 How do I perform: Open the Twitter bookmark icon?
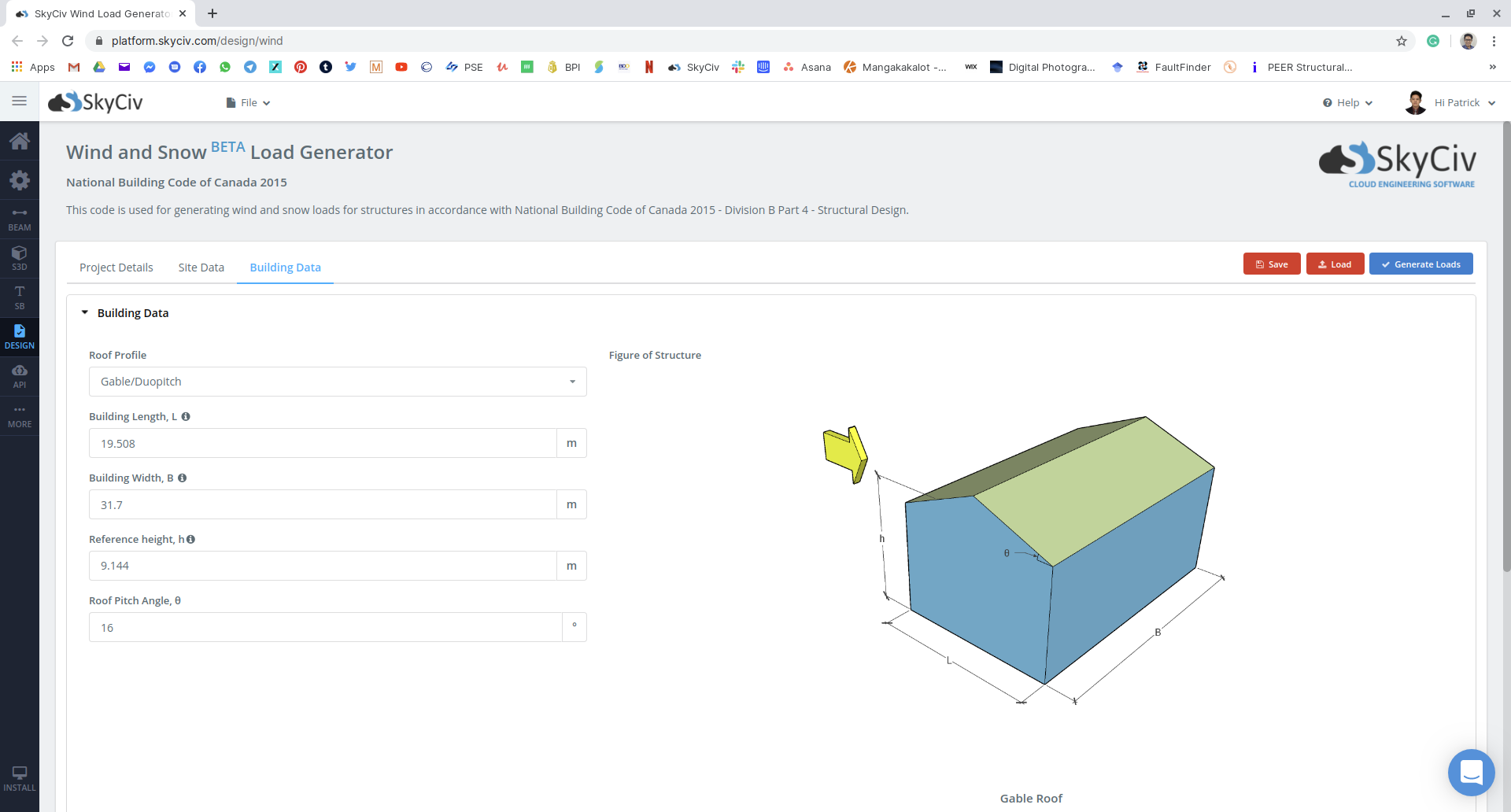(351, 67)
